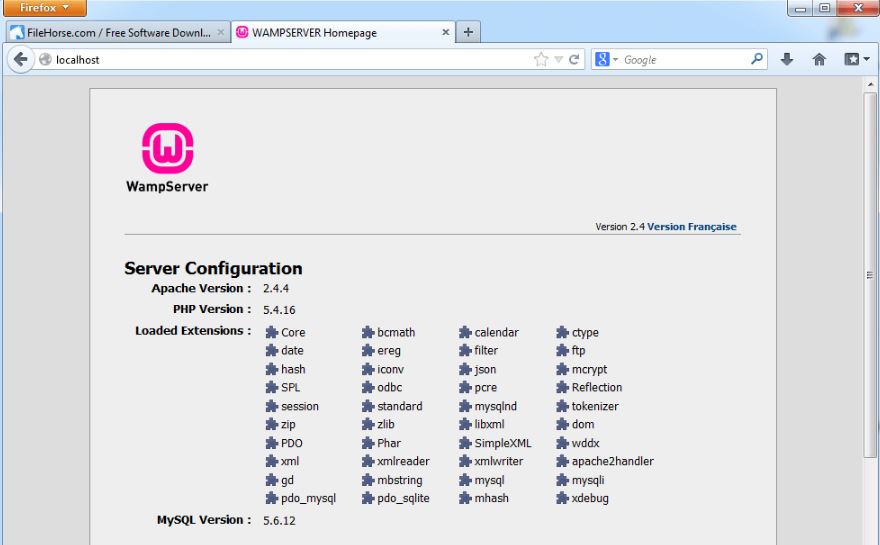Screen dimensions: 880x545
Task: Click the page vertical scrollbar thumb
Action: 870,275
